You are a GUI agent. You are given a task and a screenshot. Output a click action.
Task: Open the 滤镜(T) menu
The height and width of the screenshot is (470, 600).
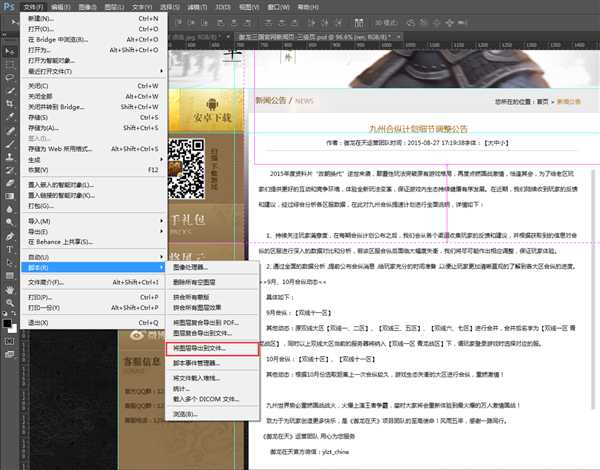click(197, 7)
